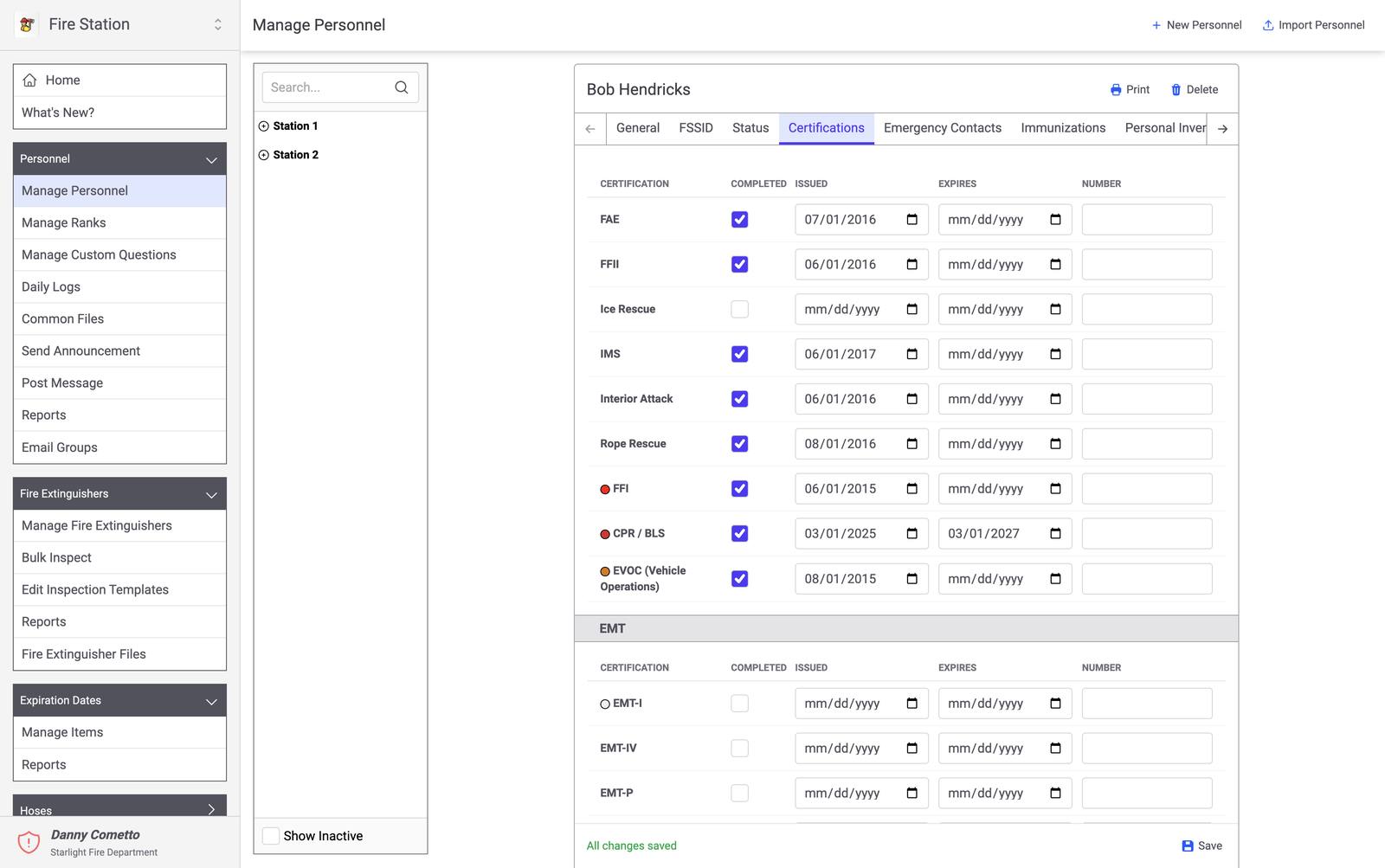Image resolution: width=1385 pixels, height=868 pixels.
Task: Click the red status dot beside FFI
Action: pos(605,490)
